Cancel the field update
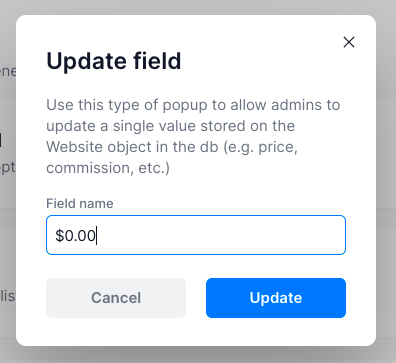This screenshot has height=363, width=396. click(116, 298)
